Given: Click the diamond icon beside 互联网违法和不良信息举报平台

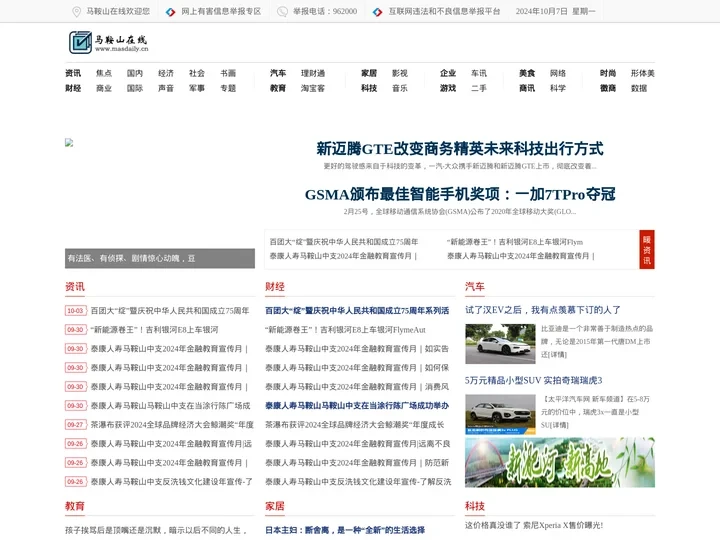Looking at the screenshot, I should coord(377,12).
